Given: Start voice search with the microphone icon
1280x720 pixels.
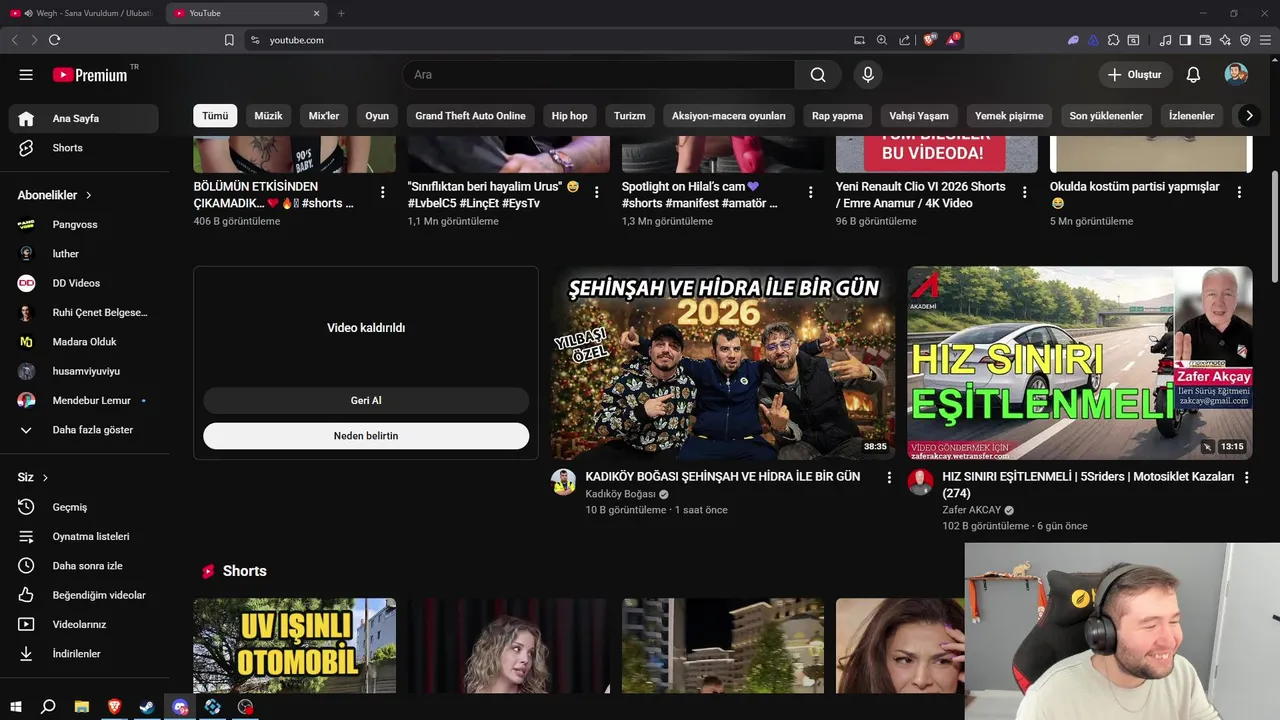Looking at the screenshot, I should [868, 75].
